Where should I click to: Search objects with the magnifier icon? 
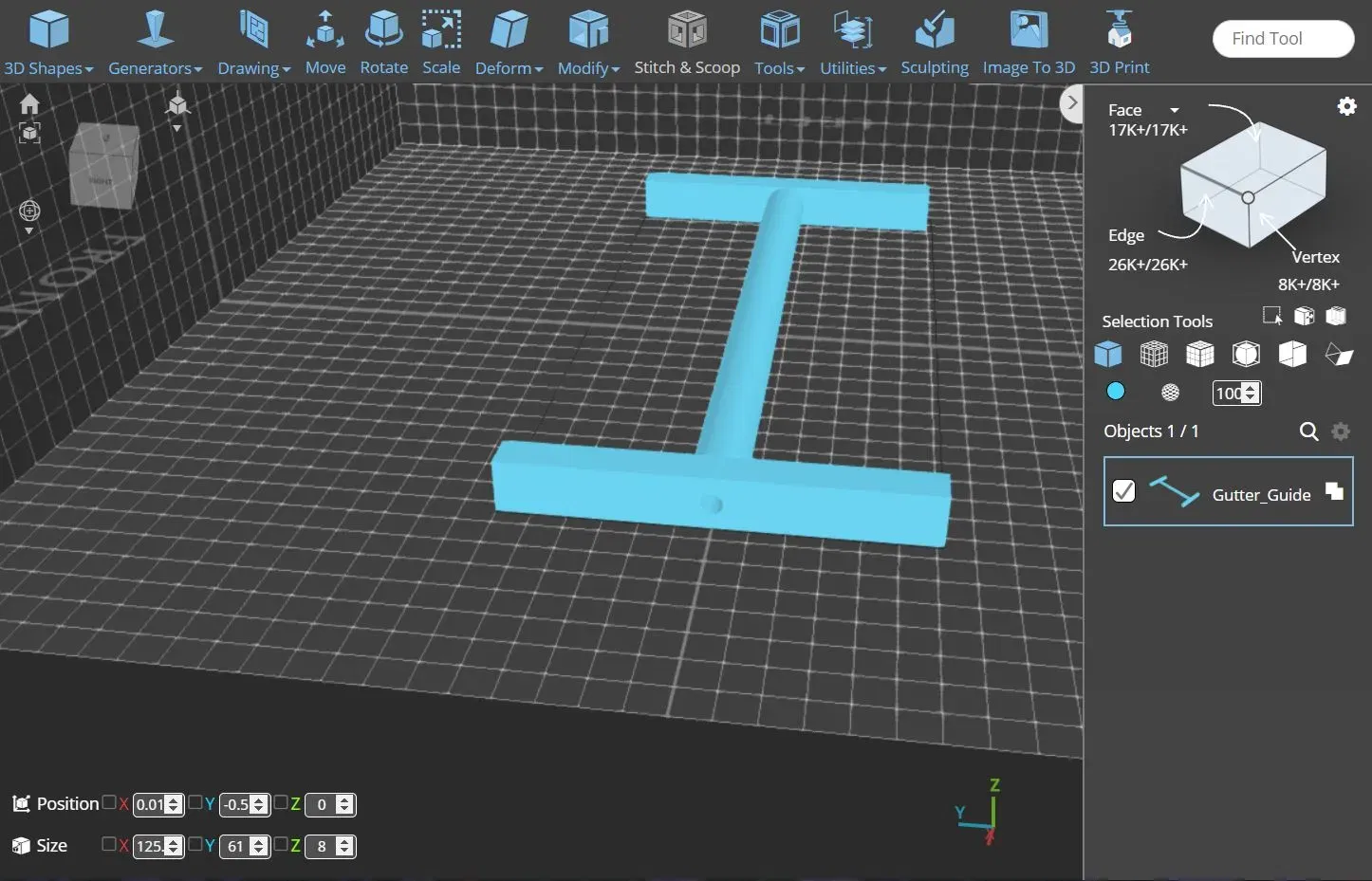tap(1308, 431)
